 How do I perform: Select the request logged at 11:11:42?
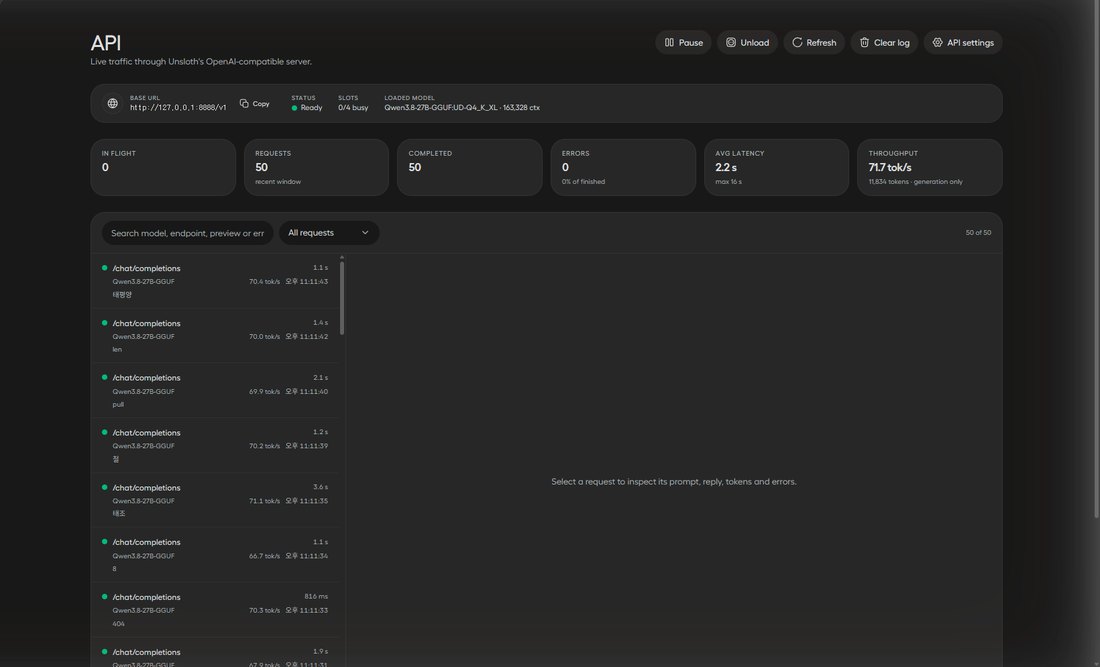click(x=215, y=336)
